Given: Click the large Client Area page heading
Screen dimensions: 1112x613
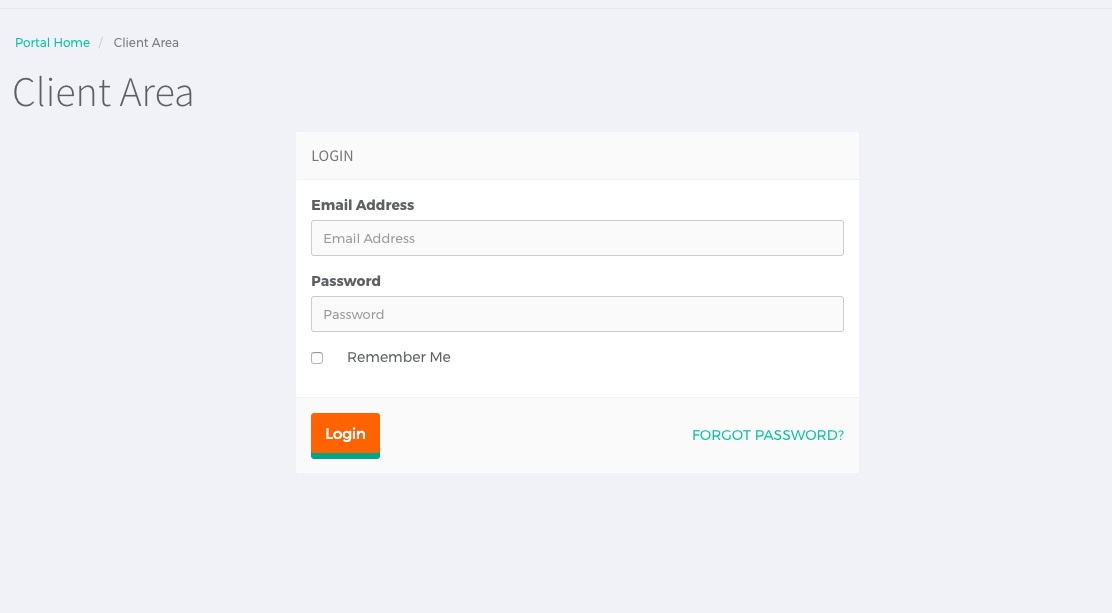Looking at the screenshot, I should click(103, 92).
